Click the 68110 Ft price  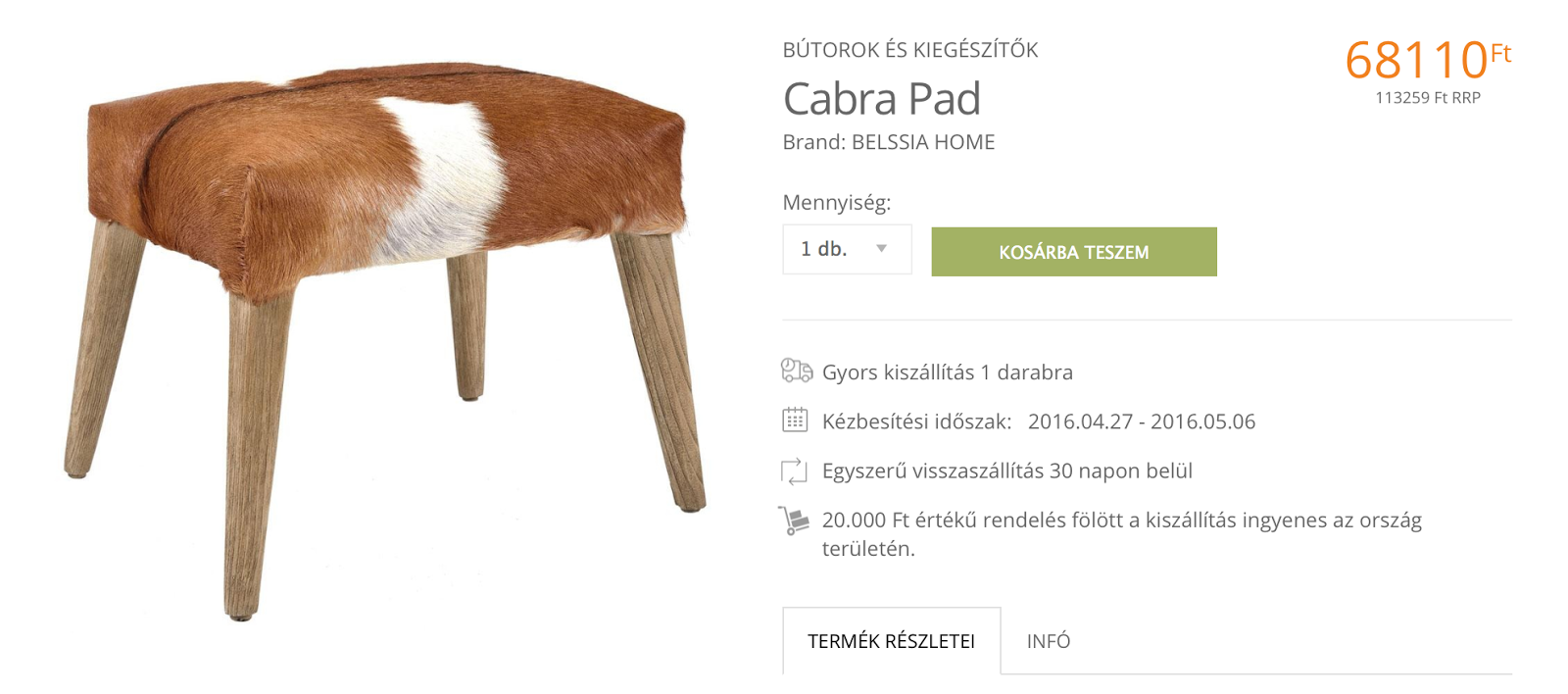1429,59
